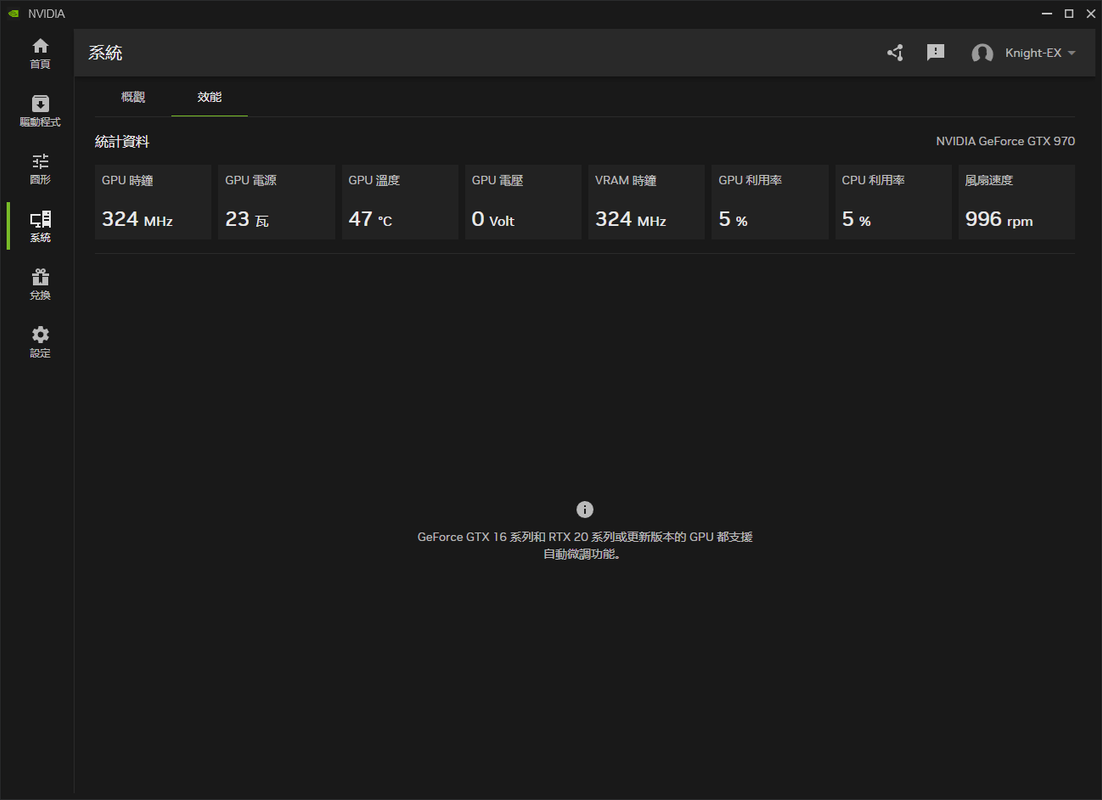Screen dimensions: 1102x800
Task: Click the 統計資料 heading
Action: click(122, 141)
